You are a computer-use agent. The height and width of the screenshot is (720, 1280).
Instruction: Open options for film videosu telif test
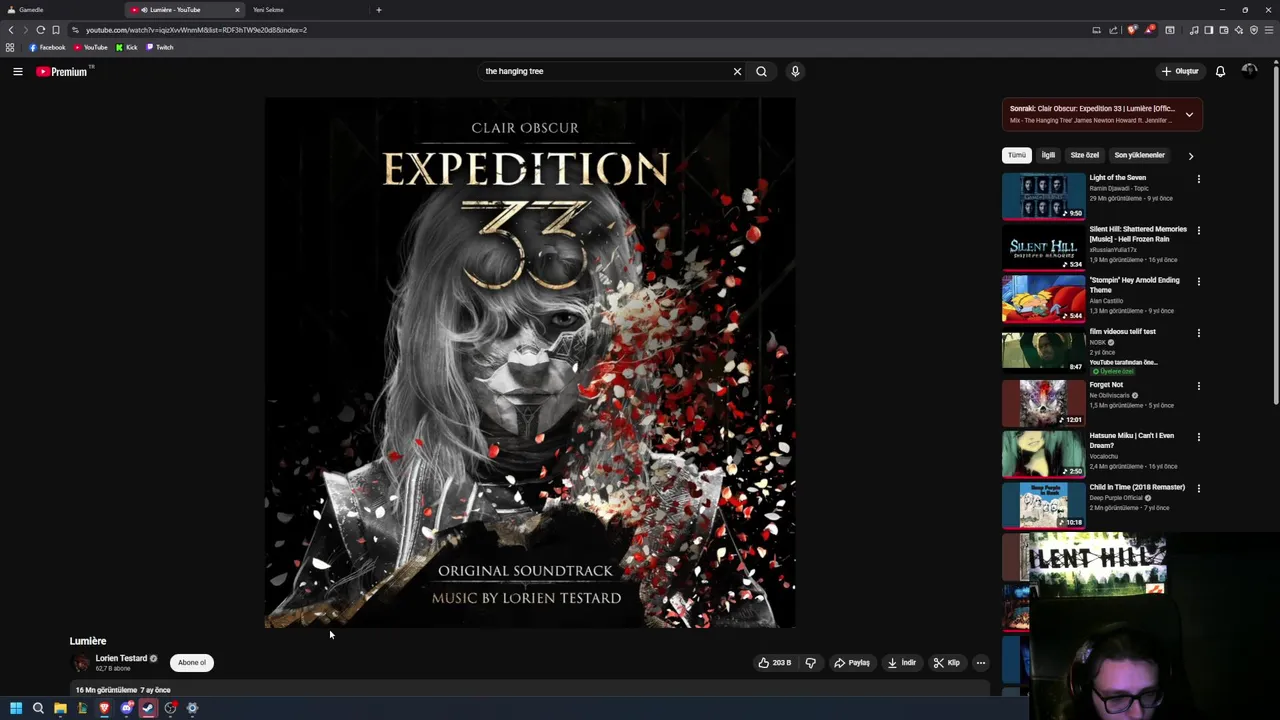[x=1198, y=333]
